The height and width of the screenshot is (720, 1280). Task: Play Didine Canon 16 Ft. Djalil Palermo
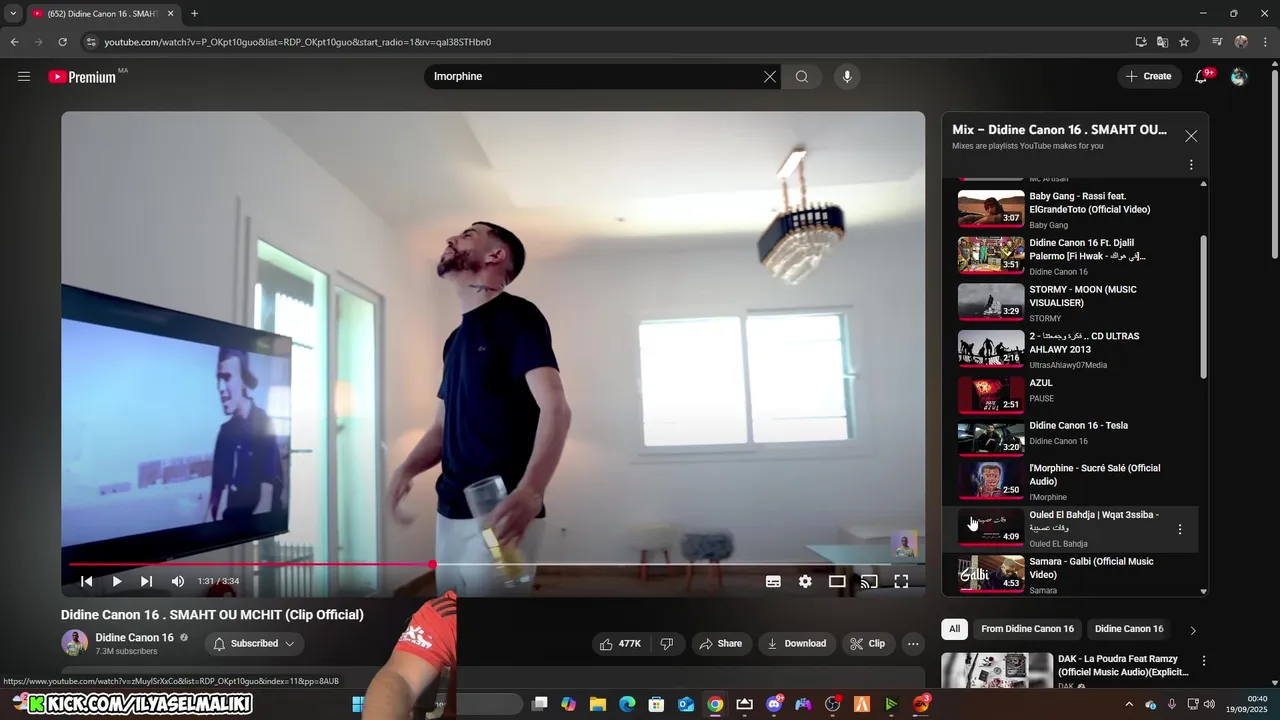point(1070,256)
